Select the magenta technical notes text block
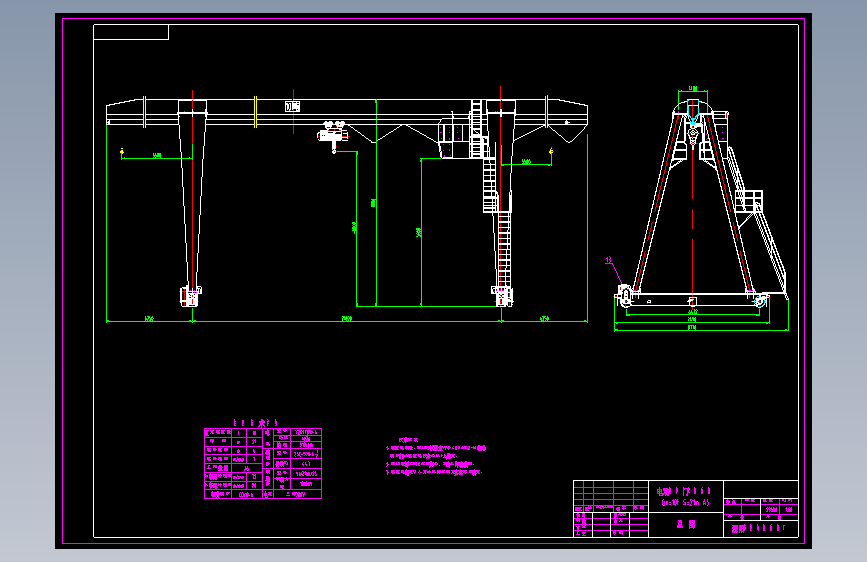867x562 pixels. coord(436,457)
